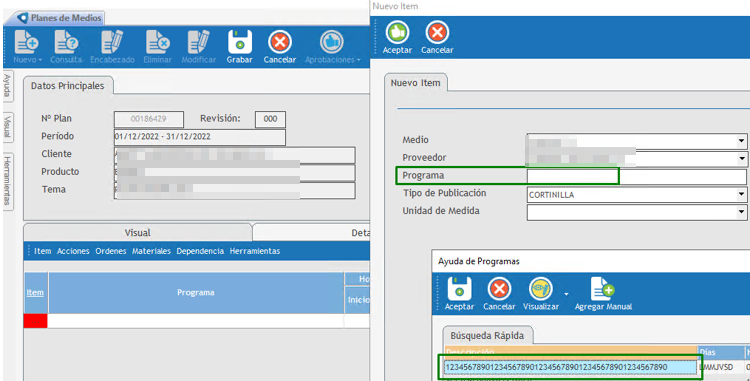This screenshot has height=381, width=750.
Task: Click the Programa input field
Action: coord(636,177)
